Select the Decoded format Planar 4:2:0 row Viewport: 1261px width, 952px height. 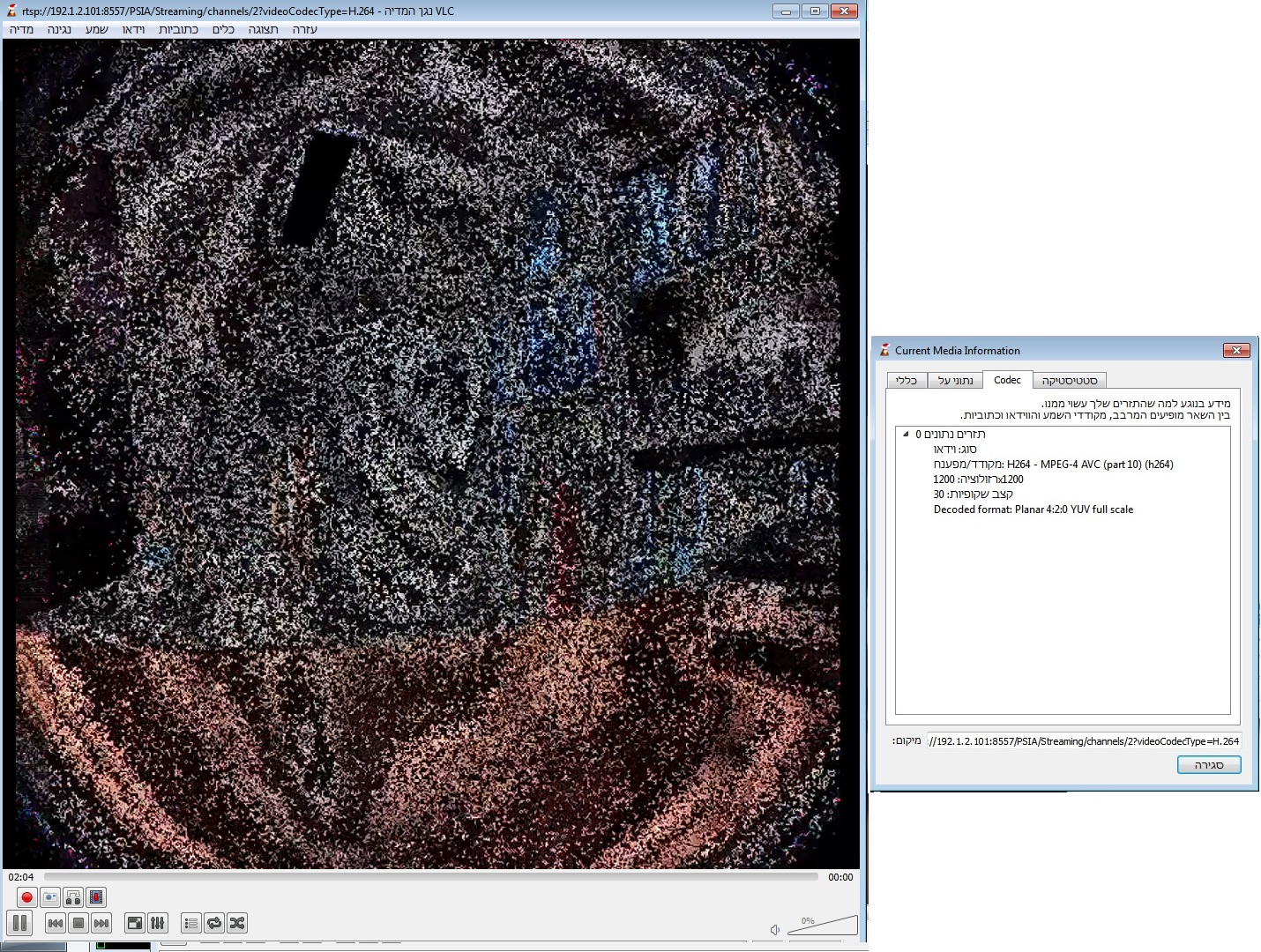point(1033,509)
